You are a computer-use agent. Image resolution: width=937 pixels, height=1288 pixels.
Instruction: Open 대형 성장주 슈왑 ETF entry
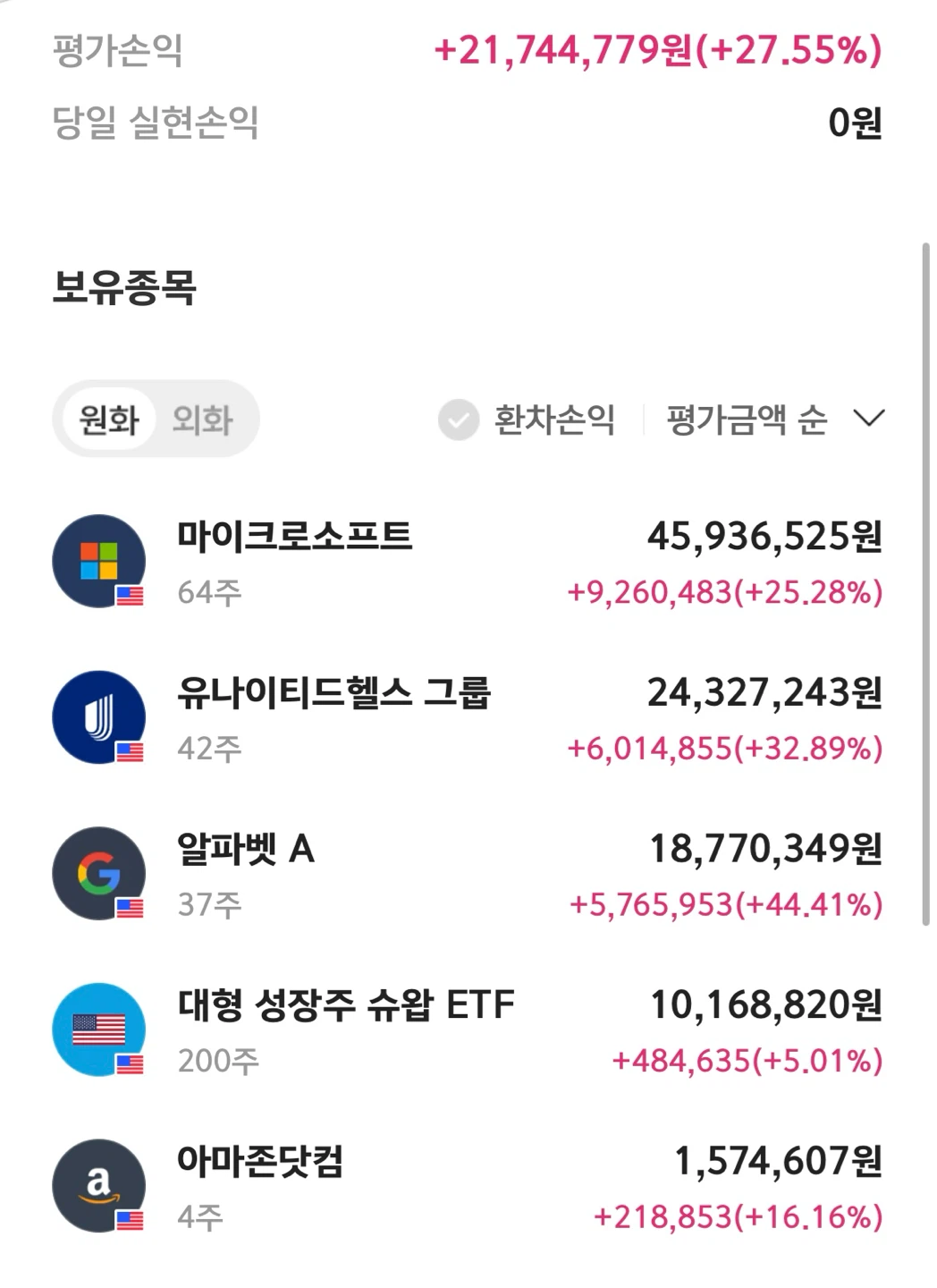click(468, 1030)
